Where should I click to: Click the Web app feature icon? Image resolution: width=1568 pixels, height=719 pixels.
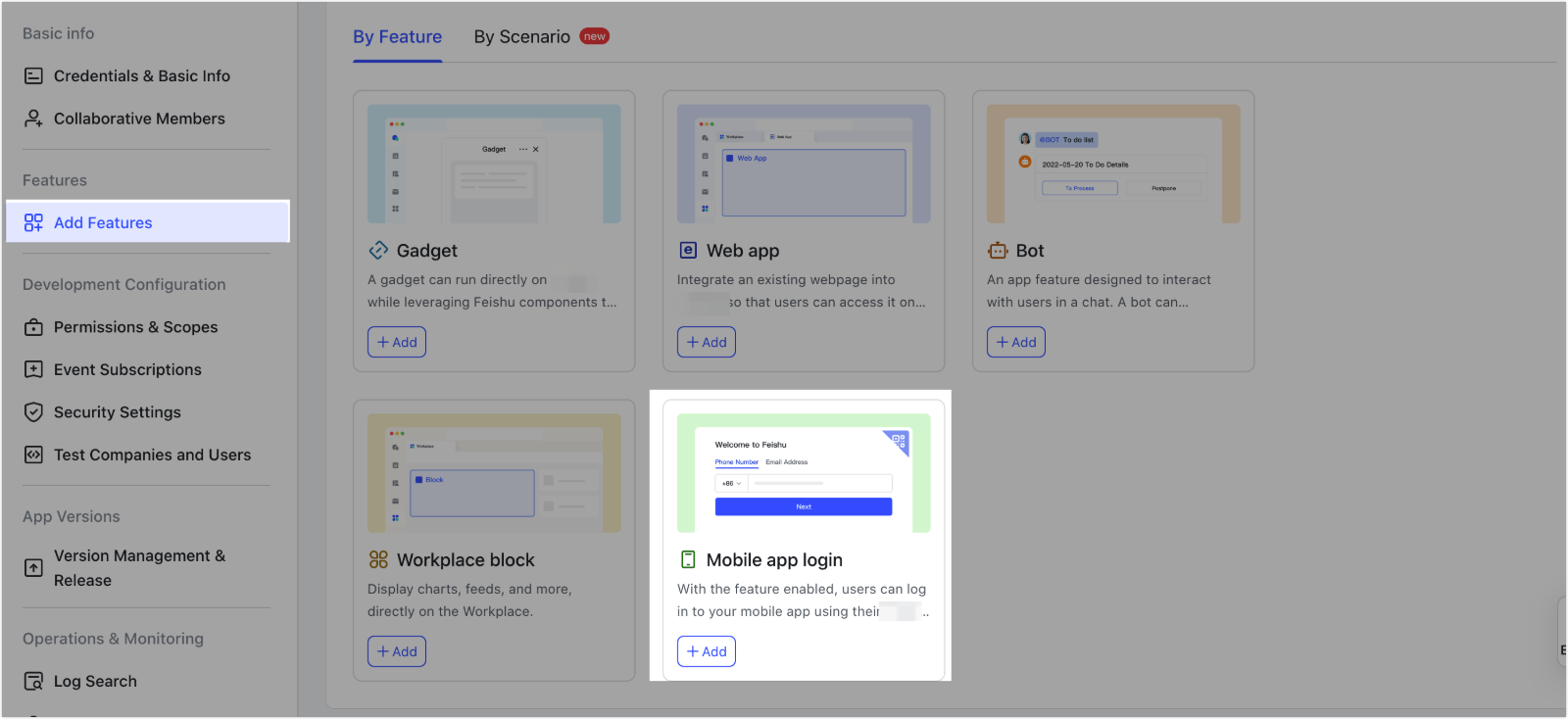coord(688,251)
